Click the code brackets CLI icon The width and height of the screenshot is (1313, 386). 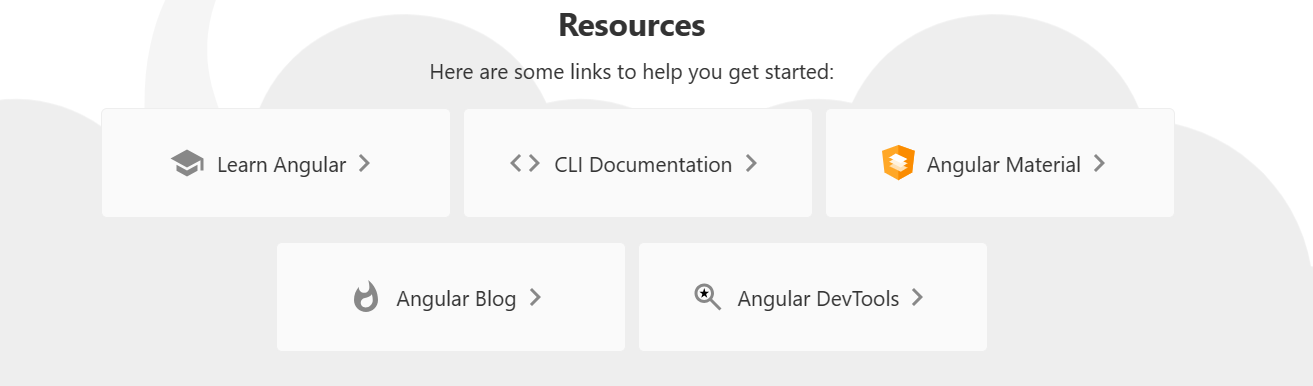[525, 163]
